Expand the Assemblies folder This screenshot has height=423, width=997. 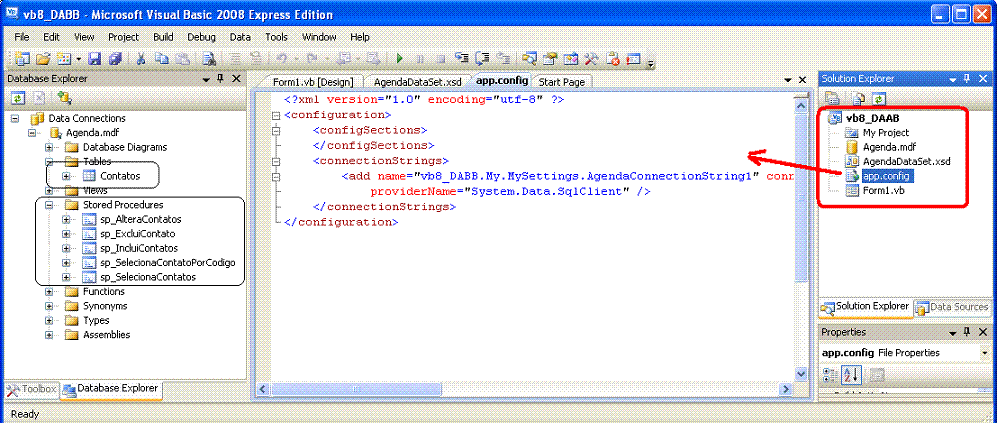point(50,335)
